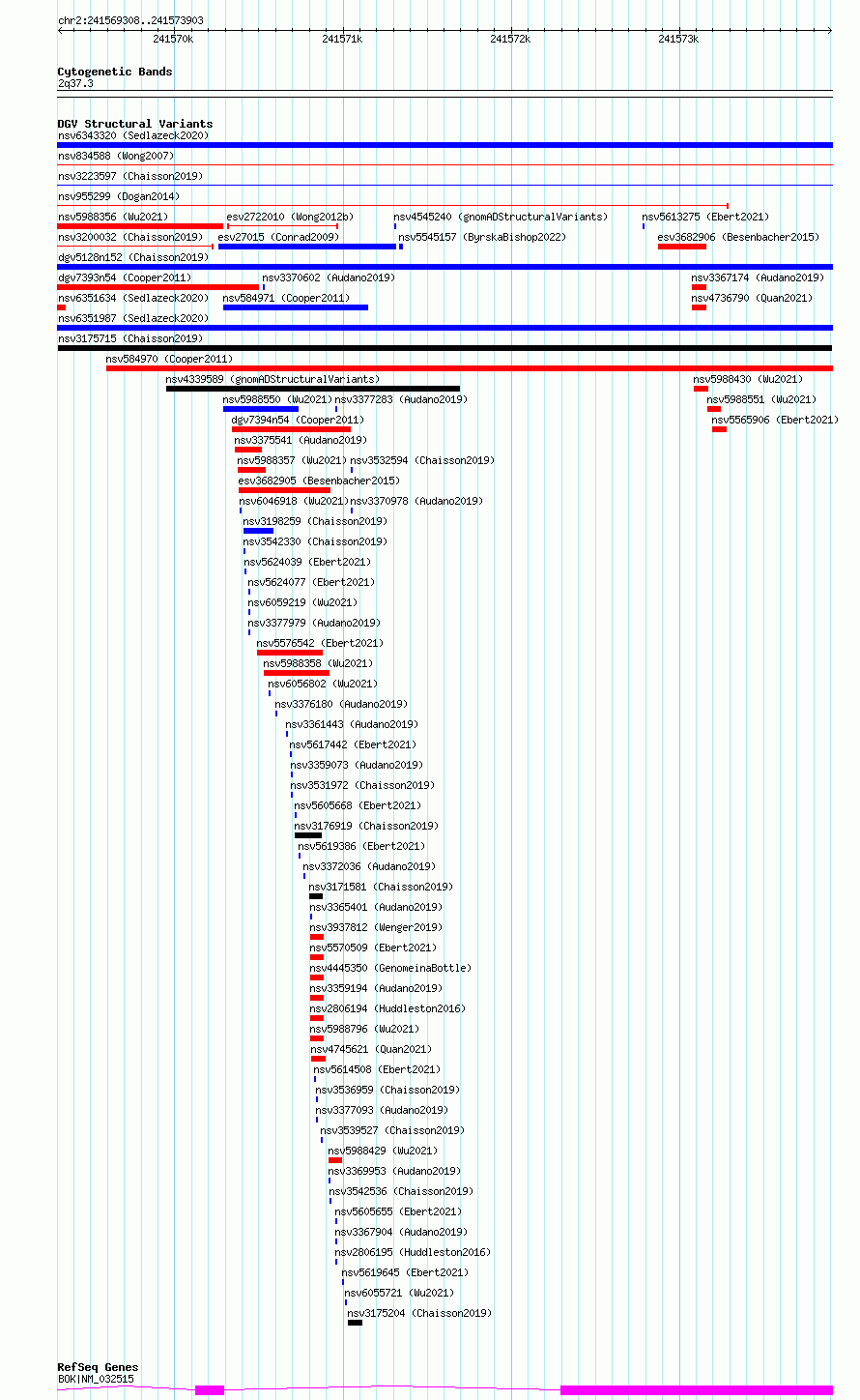Select nsv3223597 (Chaisson2019) label
This screenshot has height=1400, width=860.
(x=130, y=177)
